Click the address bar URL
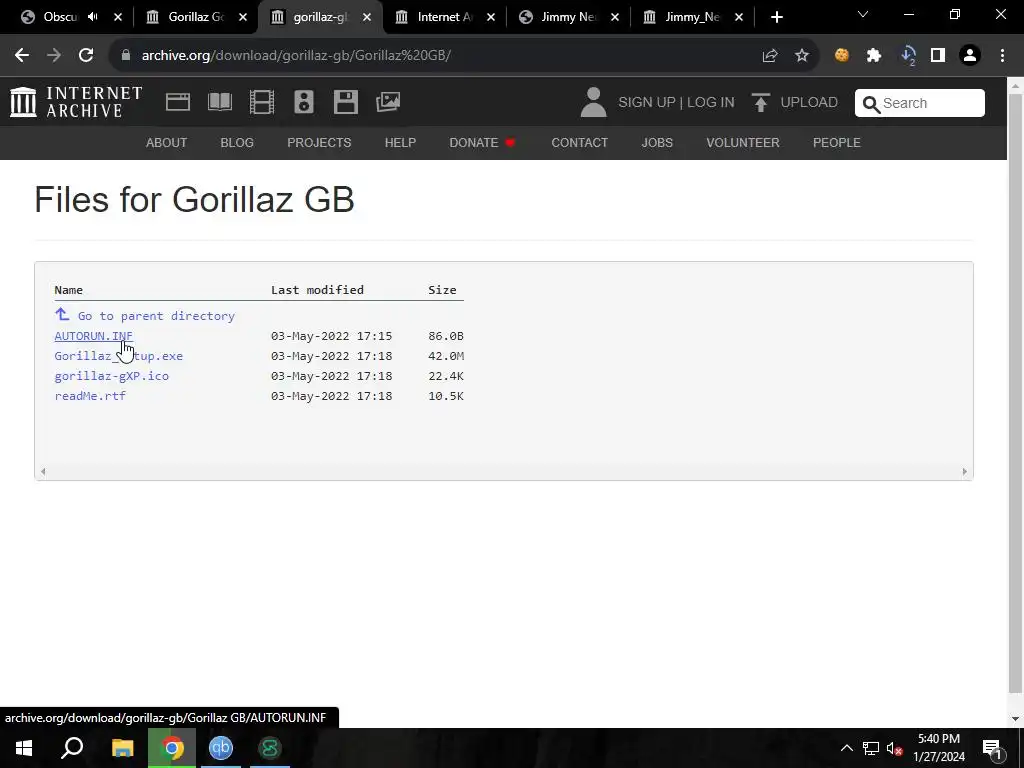The image size is (1024, 768). click(296, 56)
